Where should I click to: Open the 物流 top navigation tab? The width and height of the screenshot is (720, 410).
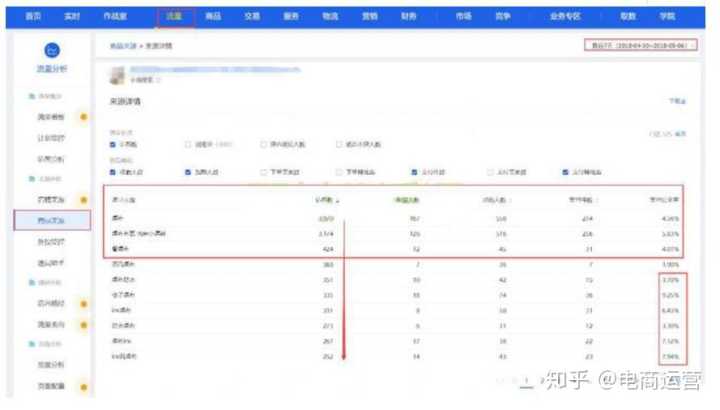point(330,16)
